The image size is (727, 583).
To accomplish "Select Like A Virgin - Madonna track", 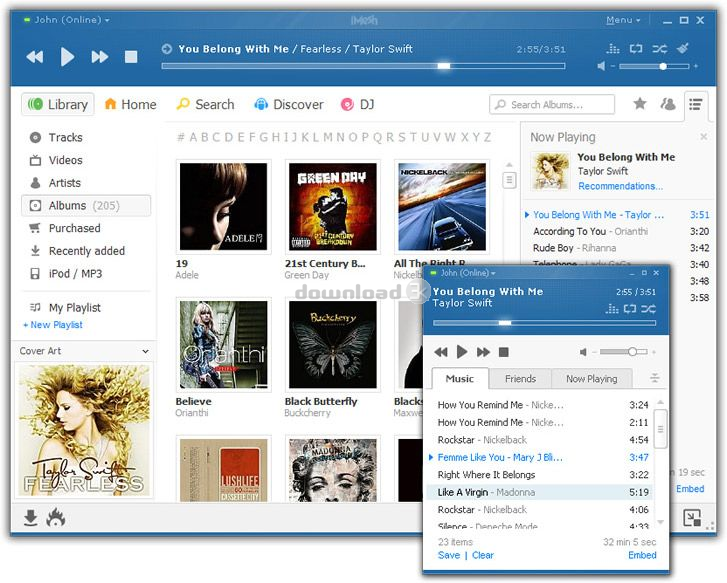I will (x=540, y=492).
